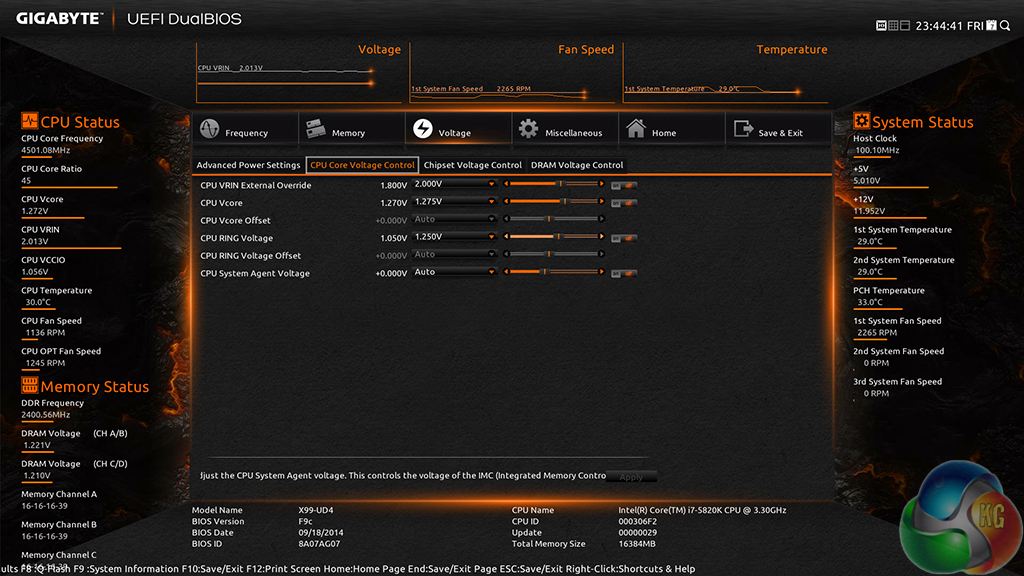This screenshot has width=1024, height=576.
Task: Select the CPU RING Voltage setting row label
Action: [x=236, y=238]
